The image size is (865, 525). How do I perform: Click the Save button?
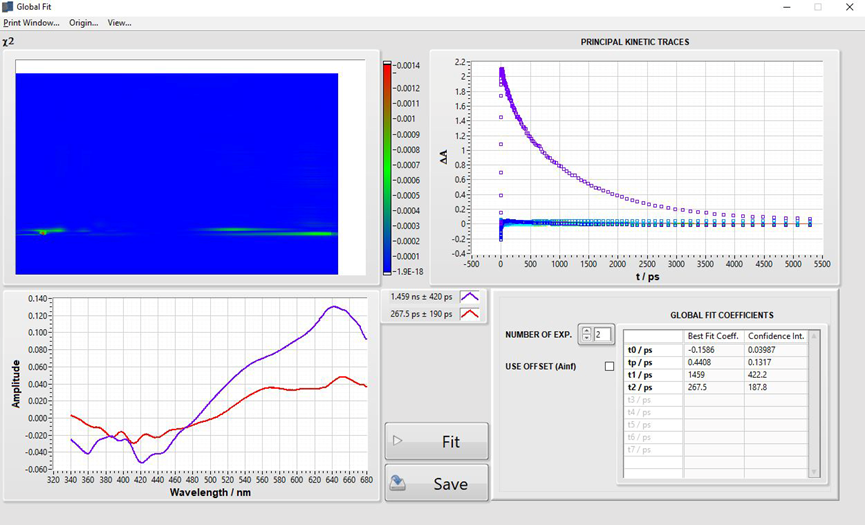pos(436,483)
